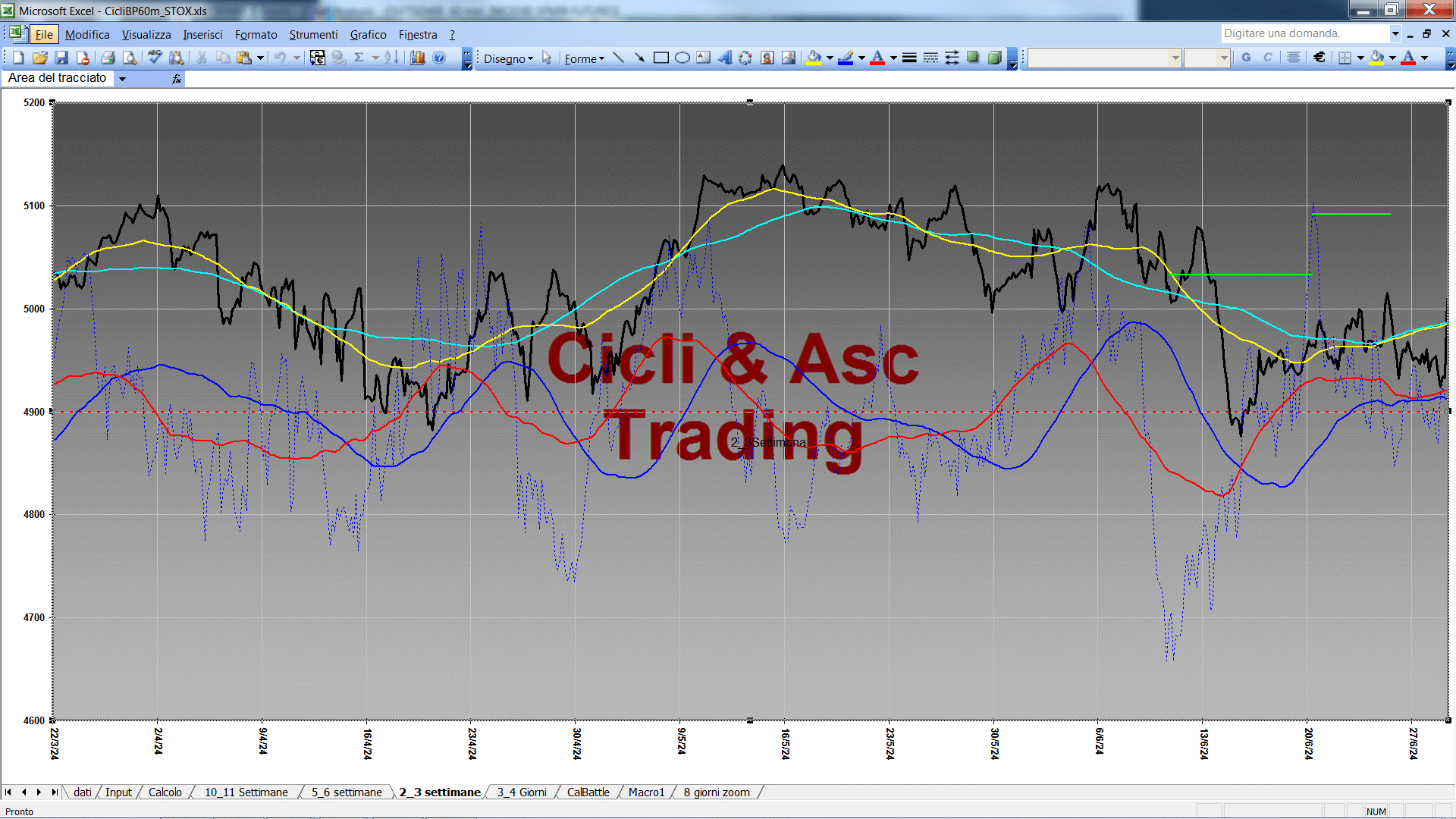Image resolution: width=1456 pixels, height=819 pixels.
Task: Select the Text Box tool
Action: tap(703, 58)
